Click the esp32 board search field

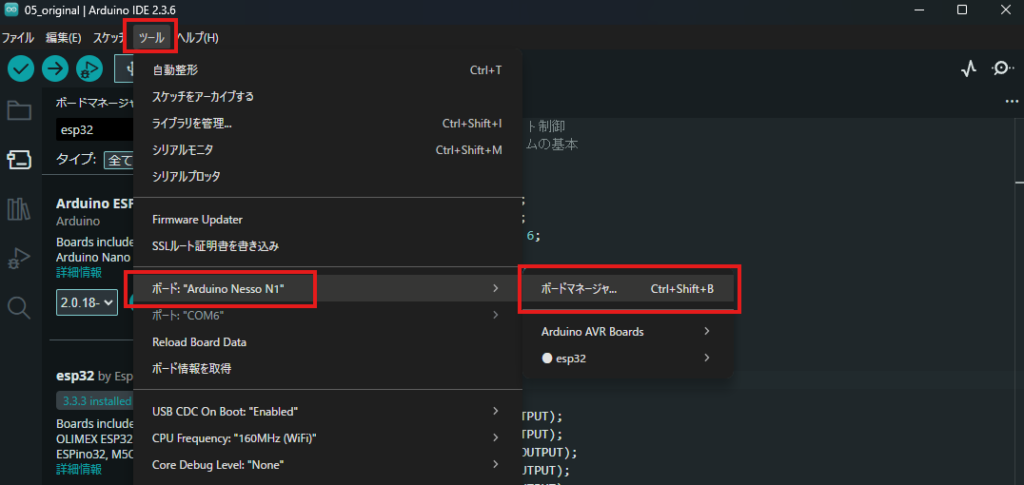(x=92, y=129)
